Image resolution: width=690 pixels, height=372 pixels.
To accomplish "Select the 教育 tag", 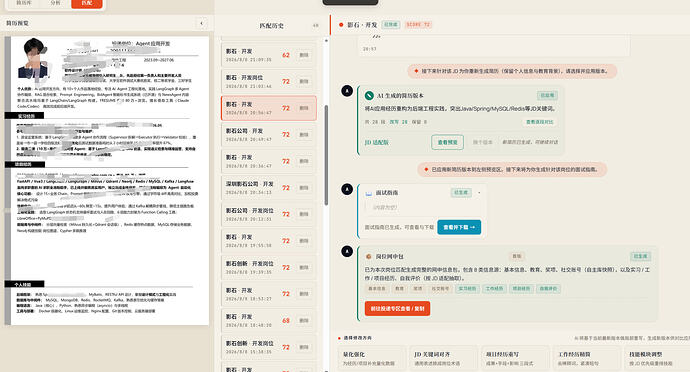I will (399, 289).
